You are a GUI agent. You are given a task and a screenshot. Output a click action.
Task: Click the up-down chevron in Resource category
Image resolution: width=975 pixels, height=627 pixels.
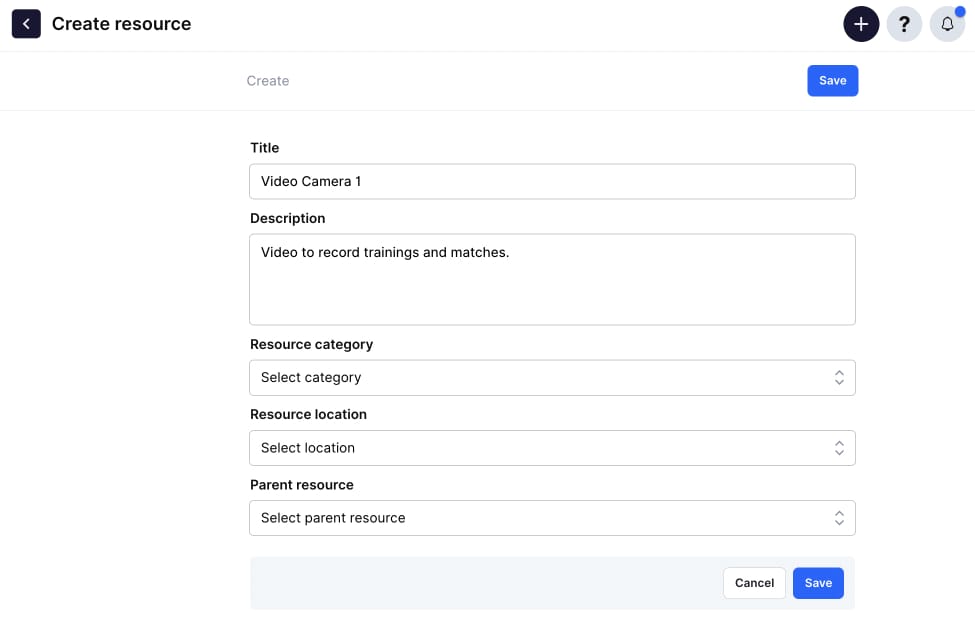pyautogui.click(x=839, y=378)
